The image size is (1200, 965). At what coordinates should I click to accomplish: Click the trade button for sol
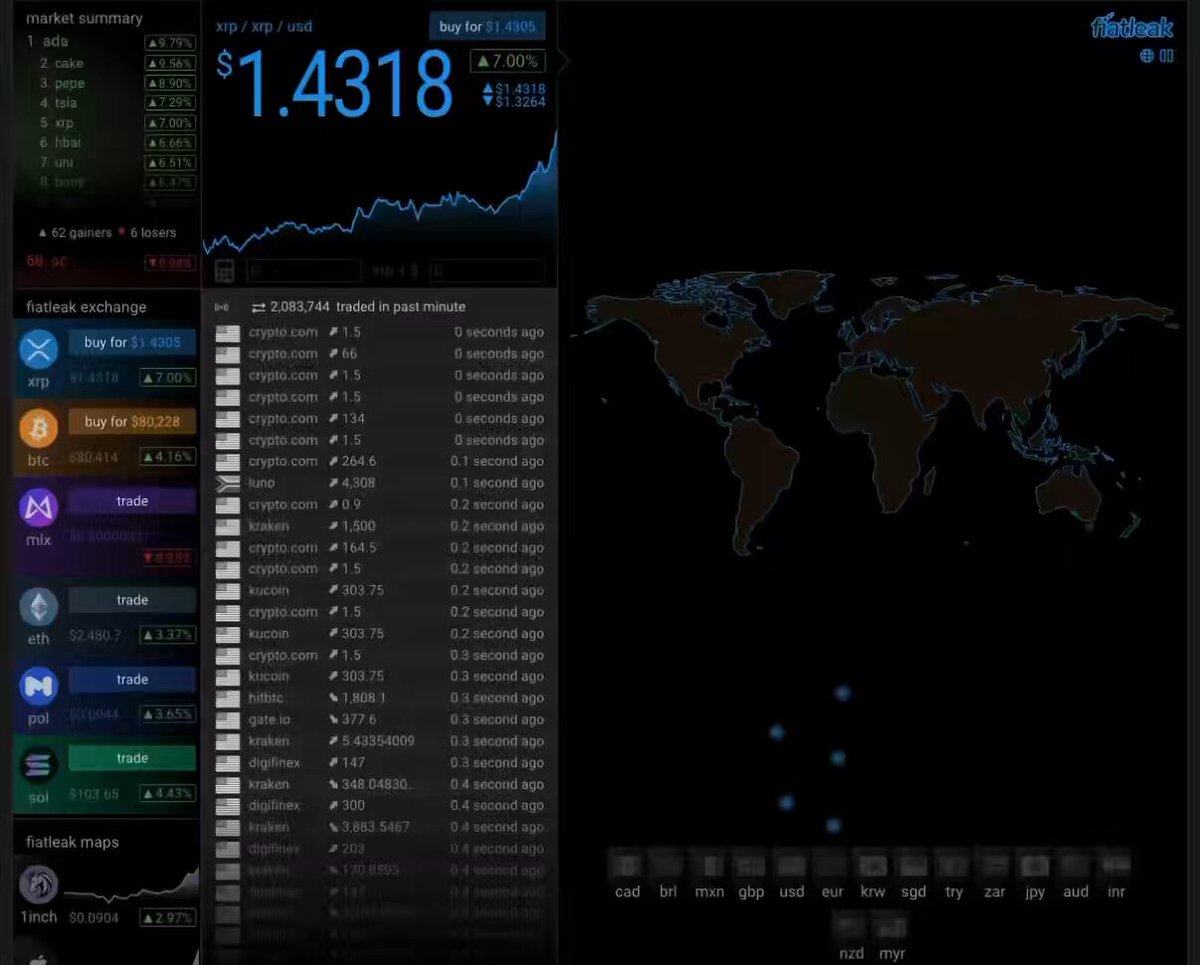[x=132, y=758]
